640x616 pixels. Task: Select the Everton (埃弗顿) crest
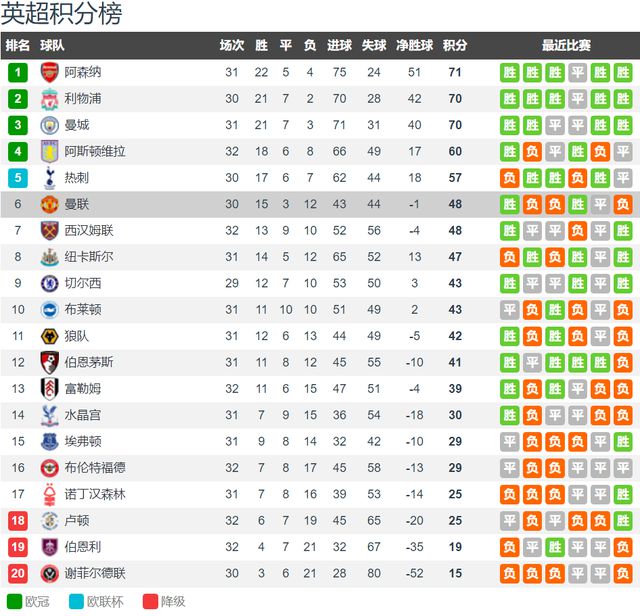tap(49, 441)
